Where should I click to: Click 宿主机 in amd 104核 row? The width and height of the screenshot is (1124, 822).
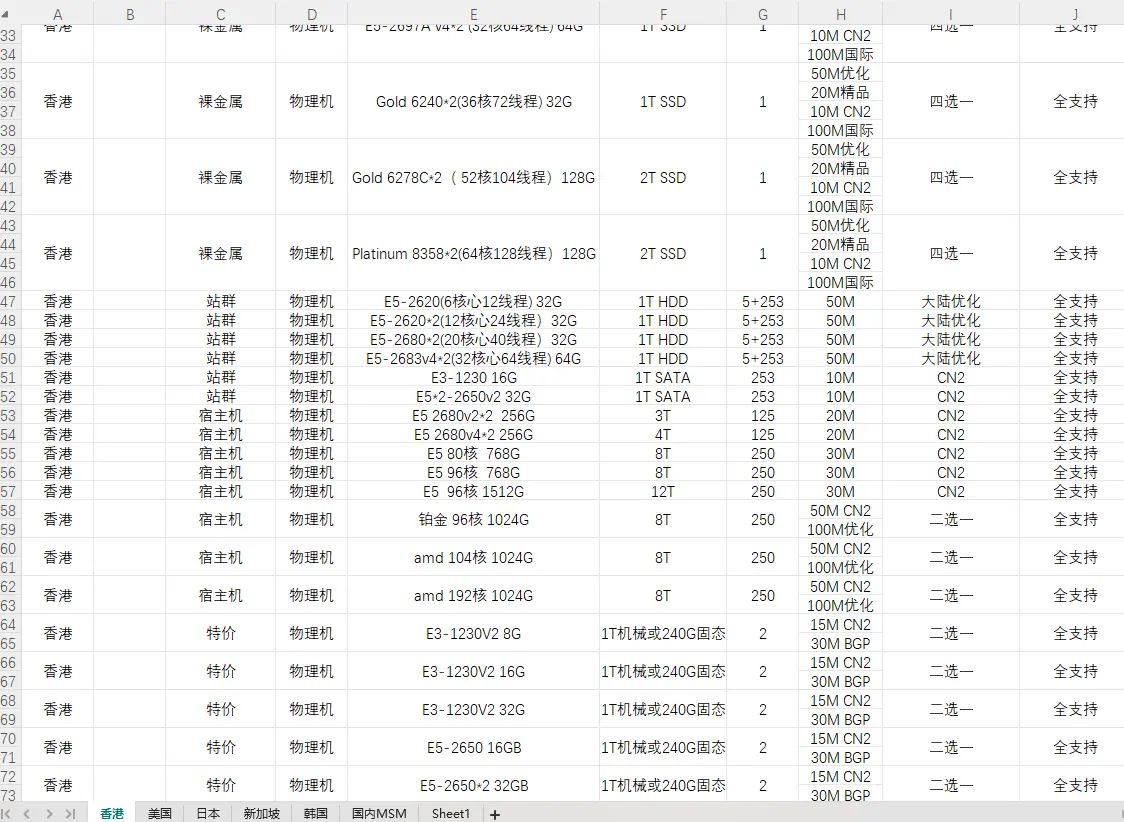pyautogui.click(x=221, y=558)
